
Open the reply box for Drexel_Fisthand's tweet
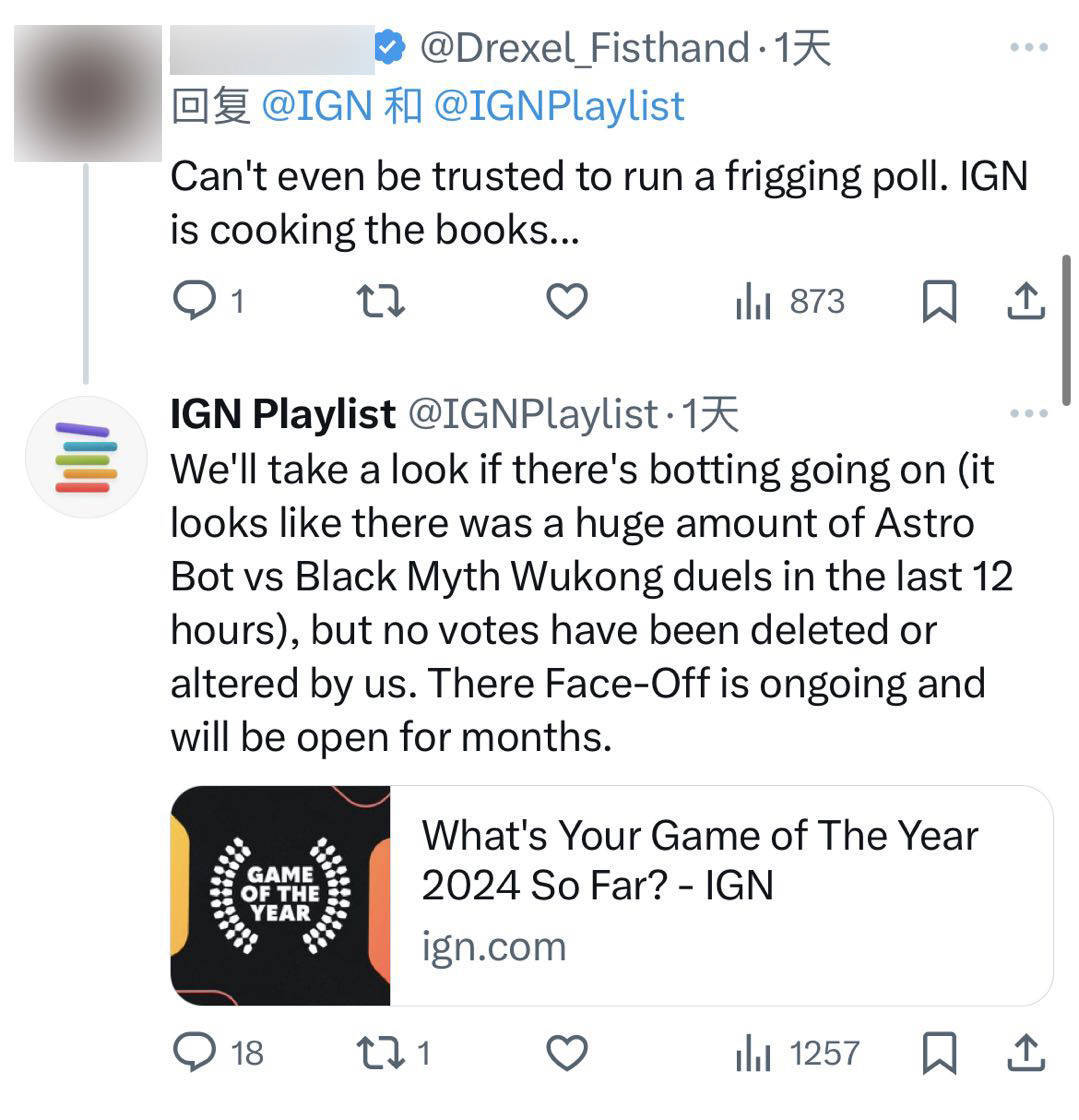pos(194,300)
